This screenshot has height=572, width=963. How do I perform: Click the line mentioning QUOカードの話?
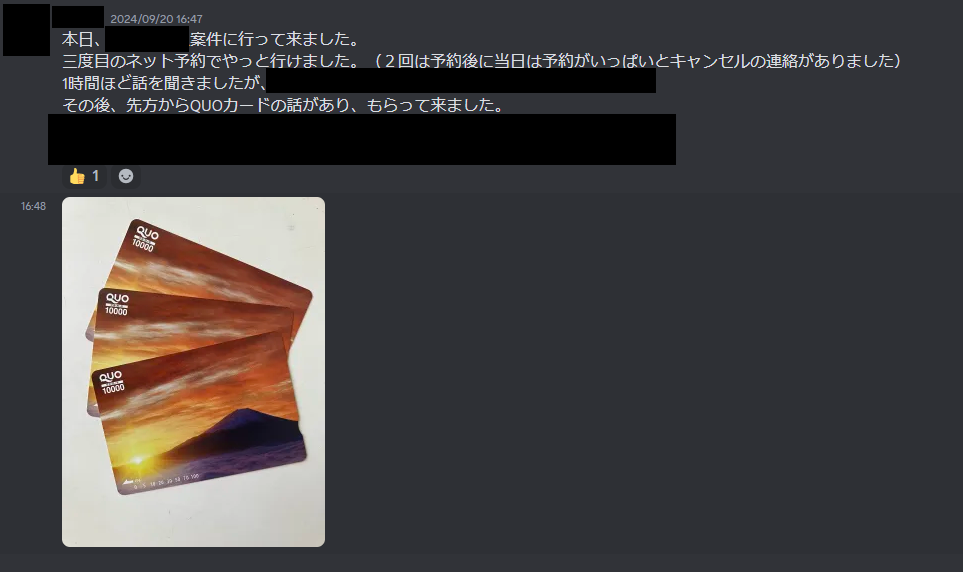tap(283, 105)
